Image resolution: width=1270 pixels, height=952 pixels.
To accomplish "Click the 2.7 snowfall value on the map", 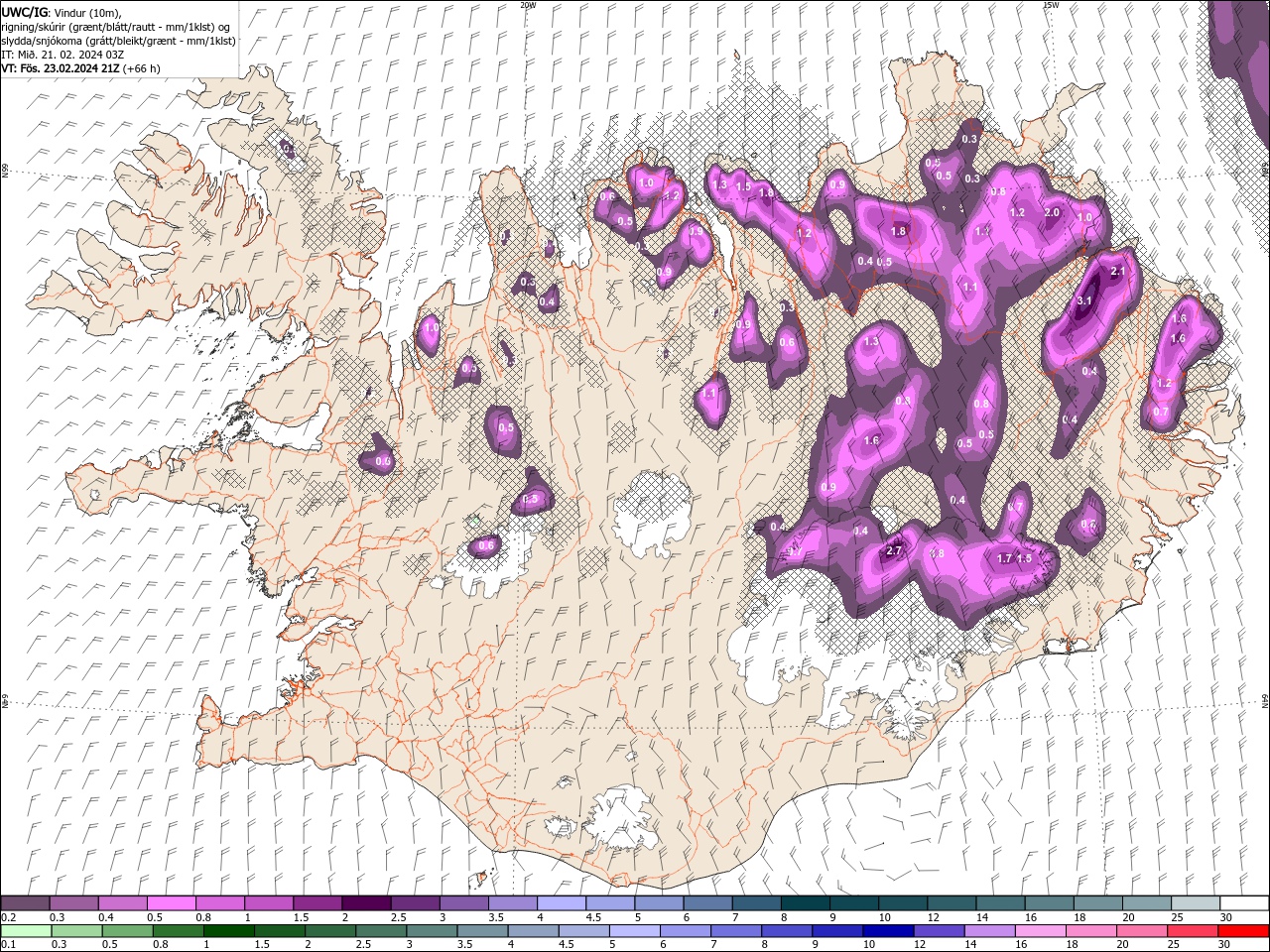I will click(x=893, y=551).
